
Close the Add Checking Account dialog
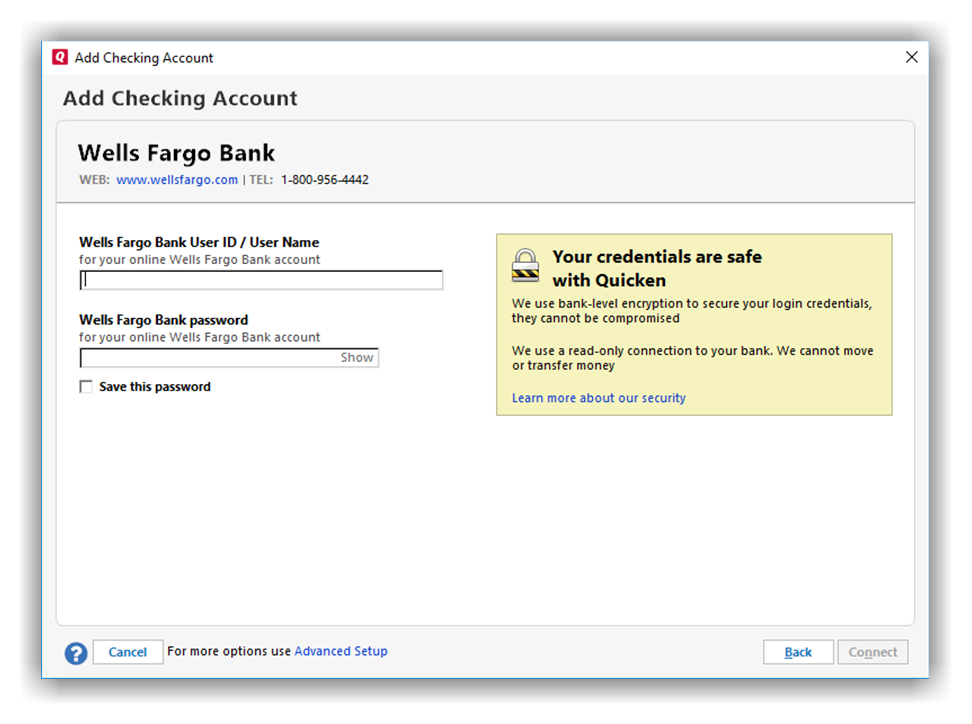coord(911,58)
